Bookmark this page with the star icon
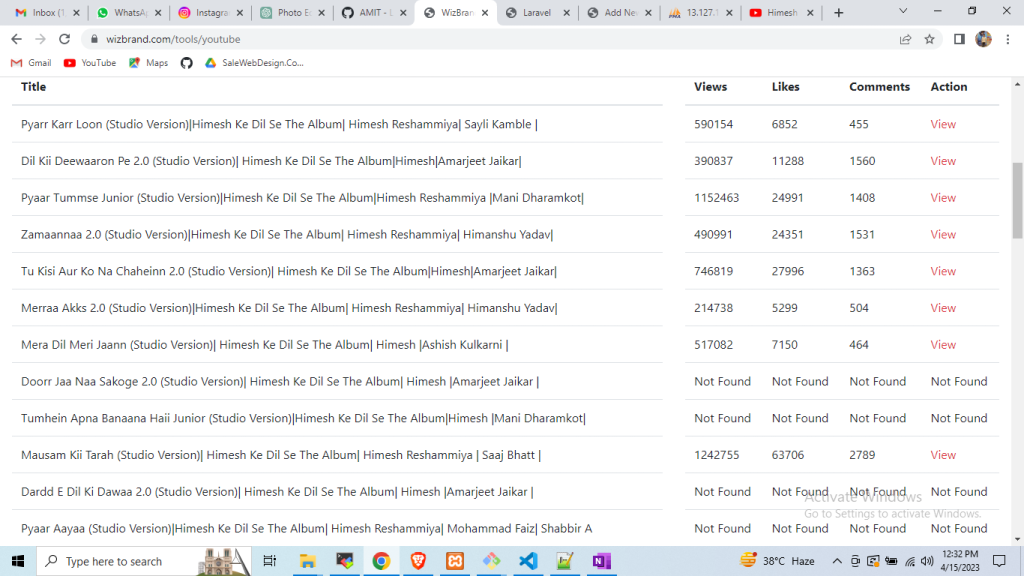The width and height of the screenshot is (1024, 576). (929, 39)
